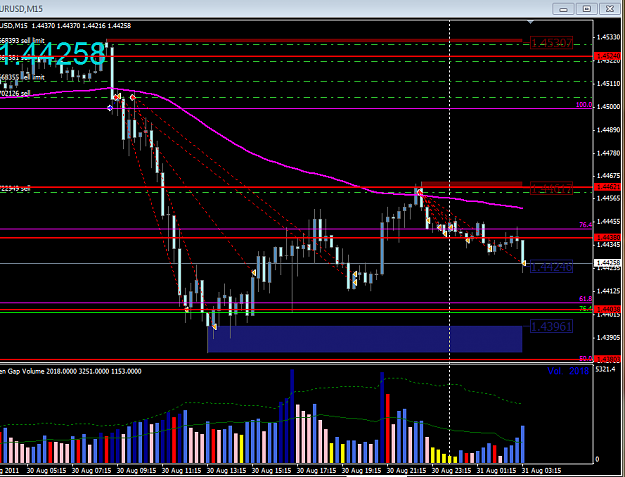625x477 pixels.
Task: Click the "30 Aug 13:15" time label
Action: click(227, 471)
